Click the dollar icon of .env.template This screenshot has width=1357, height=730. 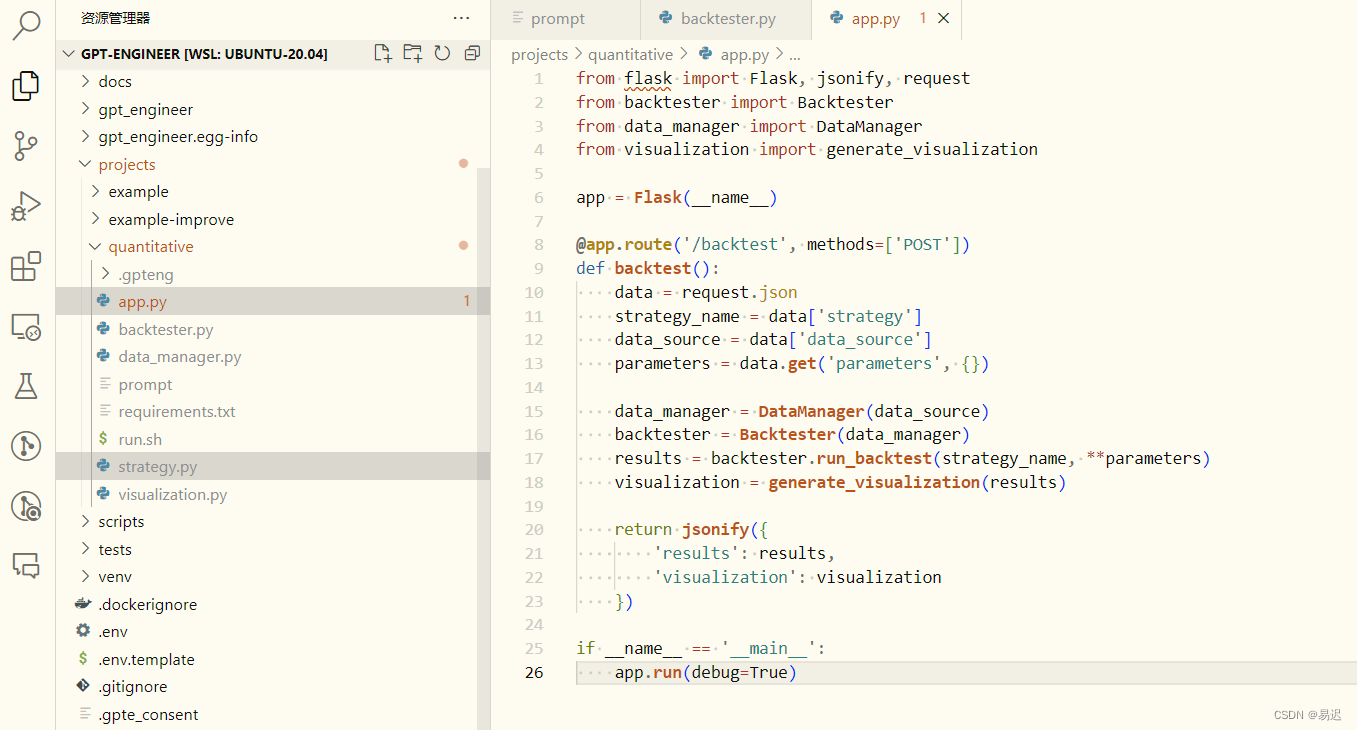(x=84, y=659)
